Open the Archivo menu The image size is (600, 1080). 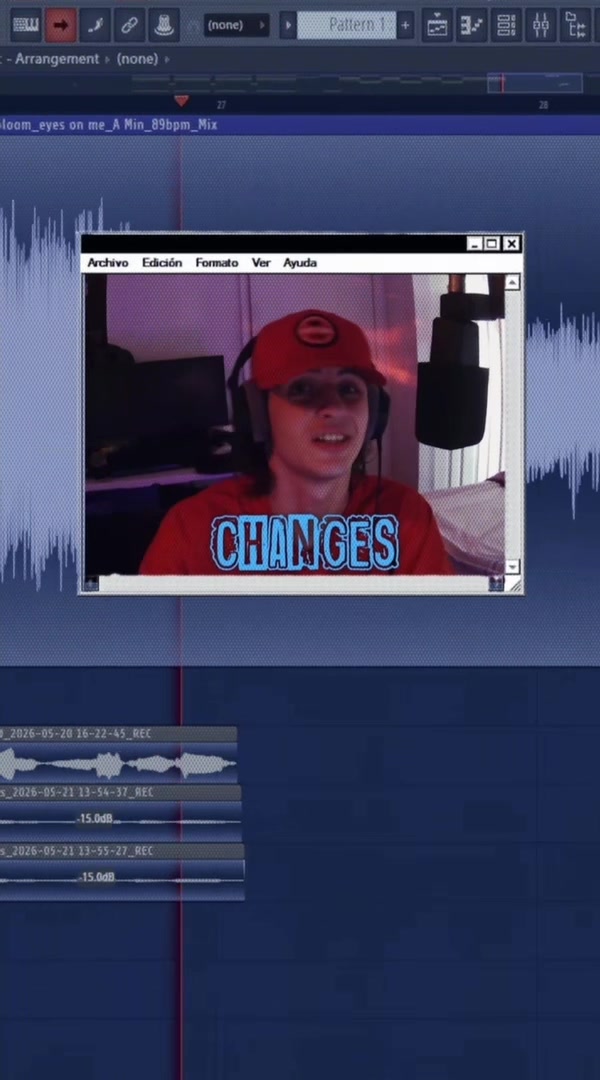click(107, 263)
